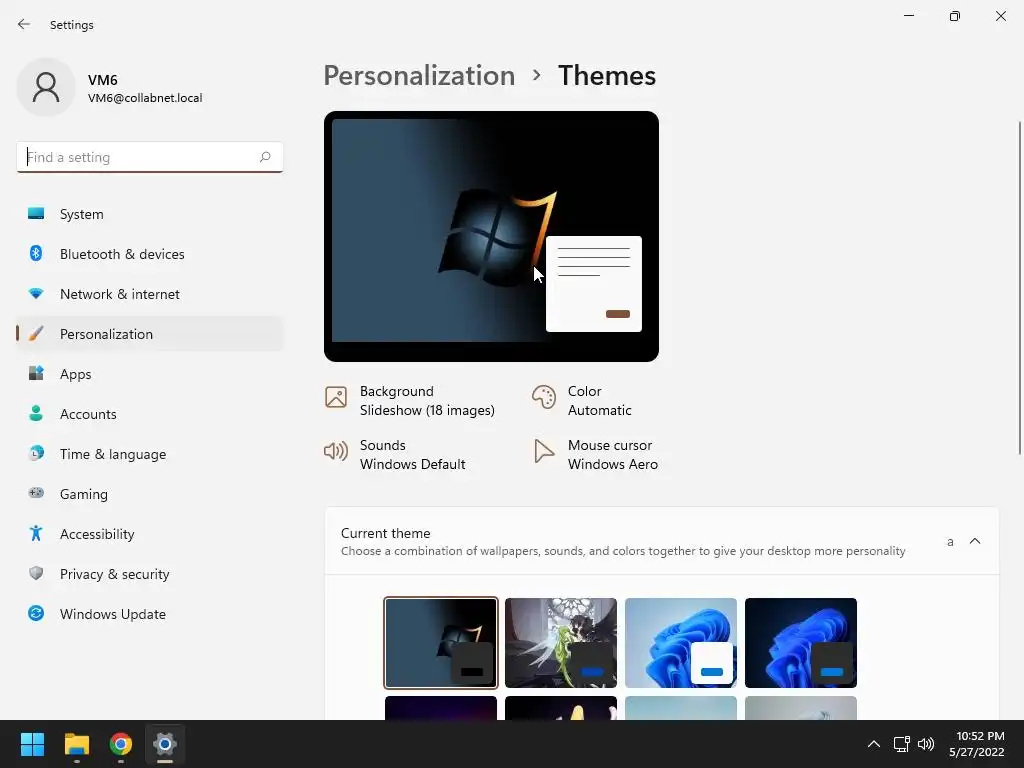
Task: Click the Network wifi icon in sidebar
Action: tap(36, 294)
